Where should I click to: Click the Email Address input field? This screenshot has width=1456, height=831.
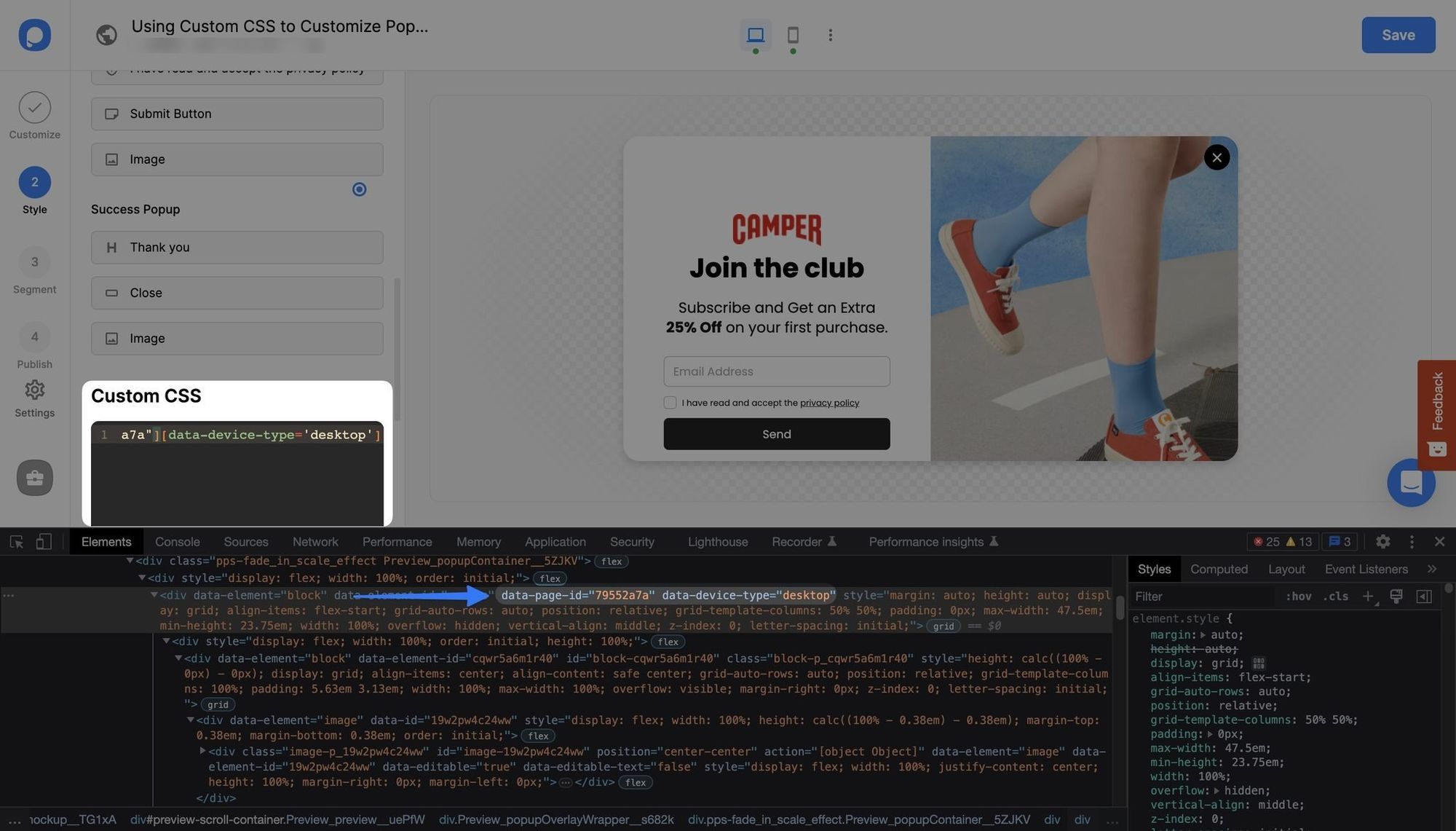coord(776,371)
